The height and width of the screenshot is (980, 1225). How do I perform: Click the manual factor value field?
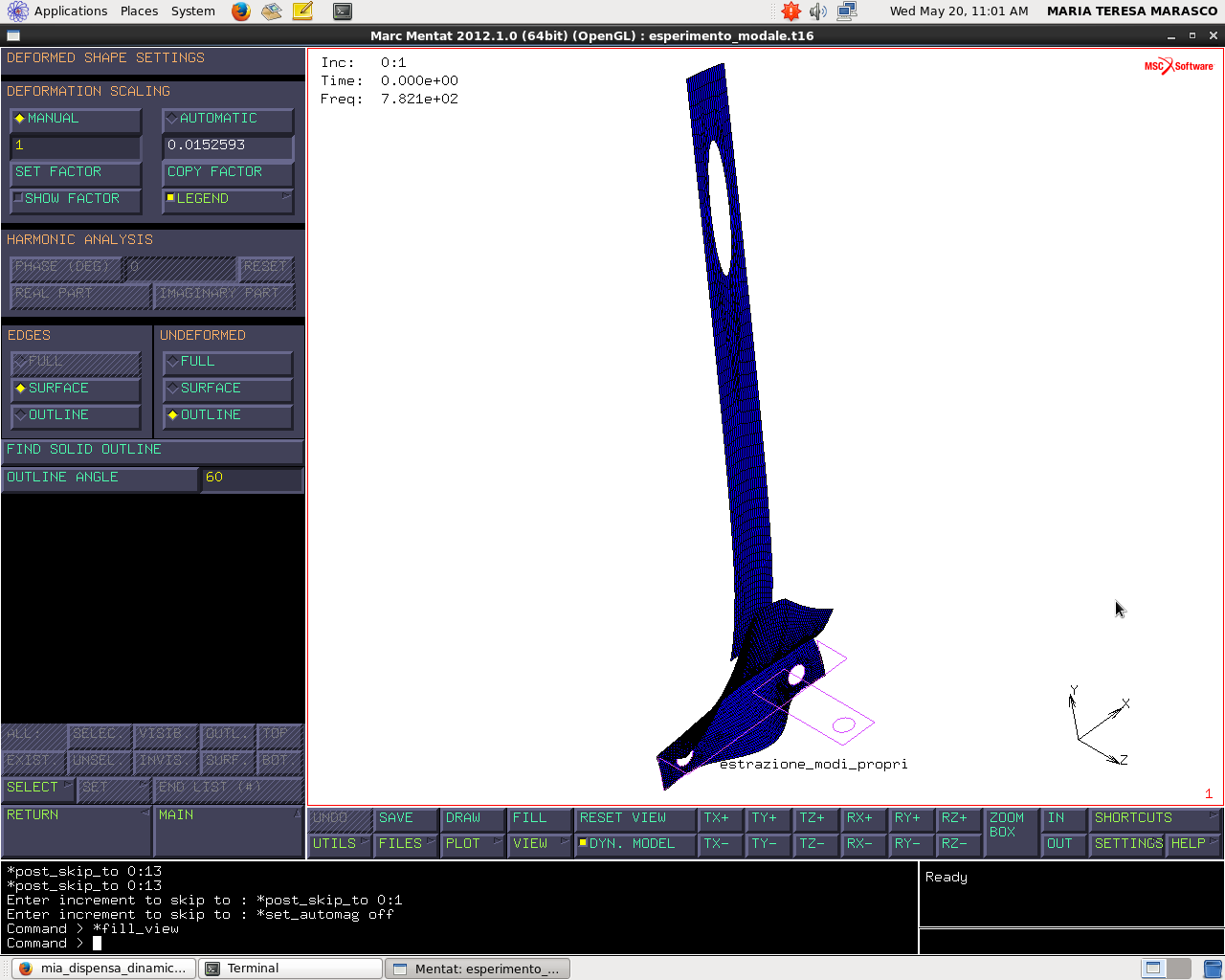[x=75, y=145]
